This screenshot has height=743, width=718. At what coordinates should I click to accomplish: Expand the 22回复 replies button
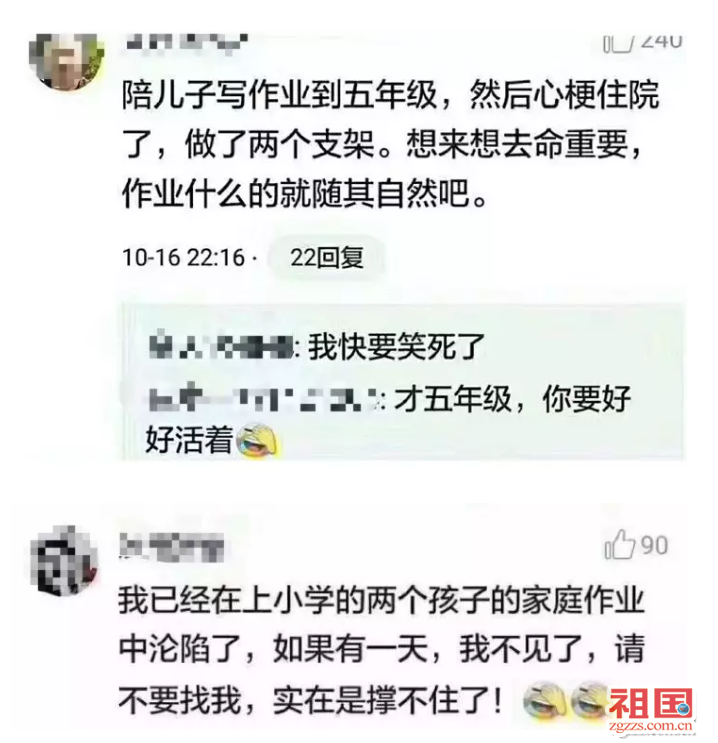(x=327, y=258)
